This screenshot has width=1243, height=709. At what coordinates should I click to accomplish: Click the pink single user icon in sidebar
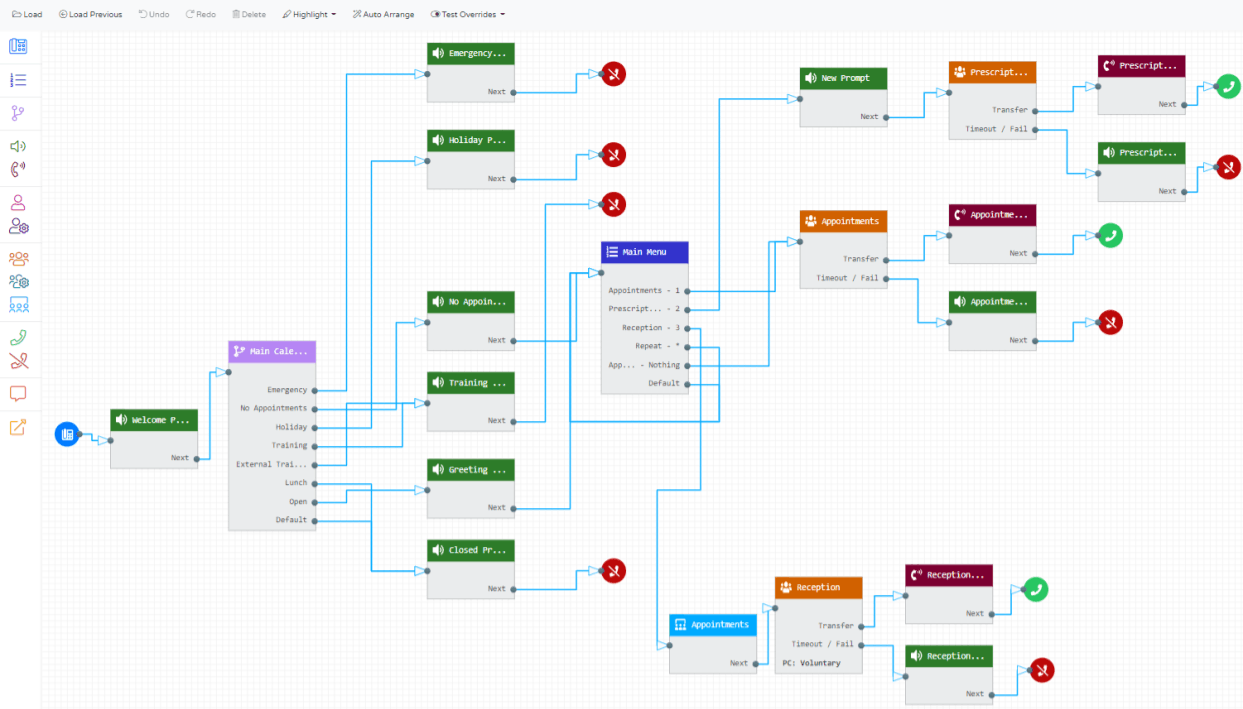(x=18, y=202)
